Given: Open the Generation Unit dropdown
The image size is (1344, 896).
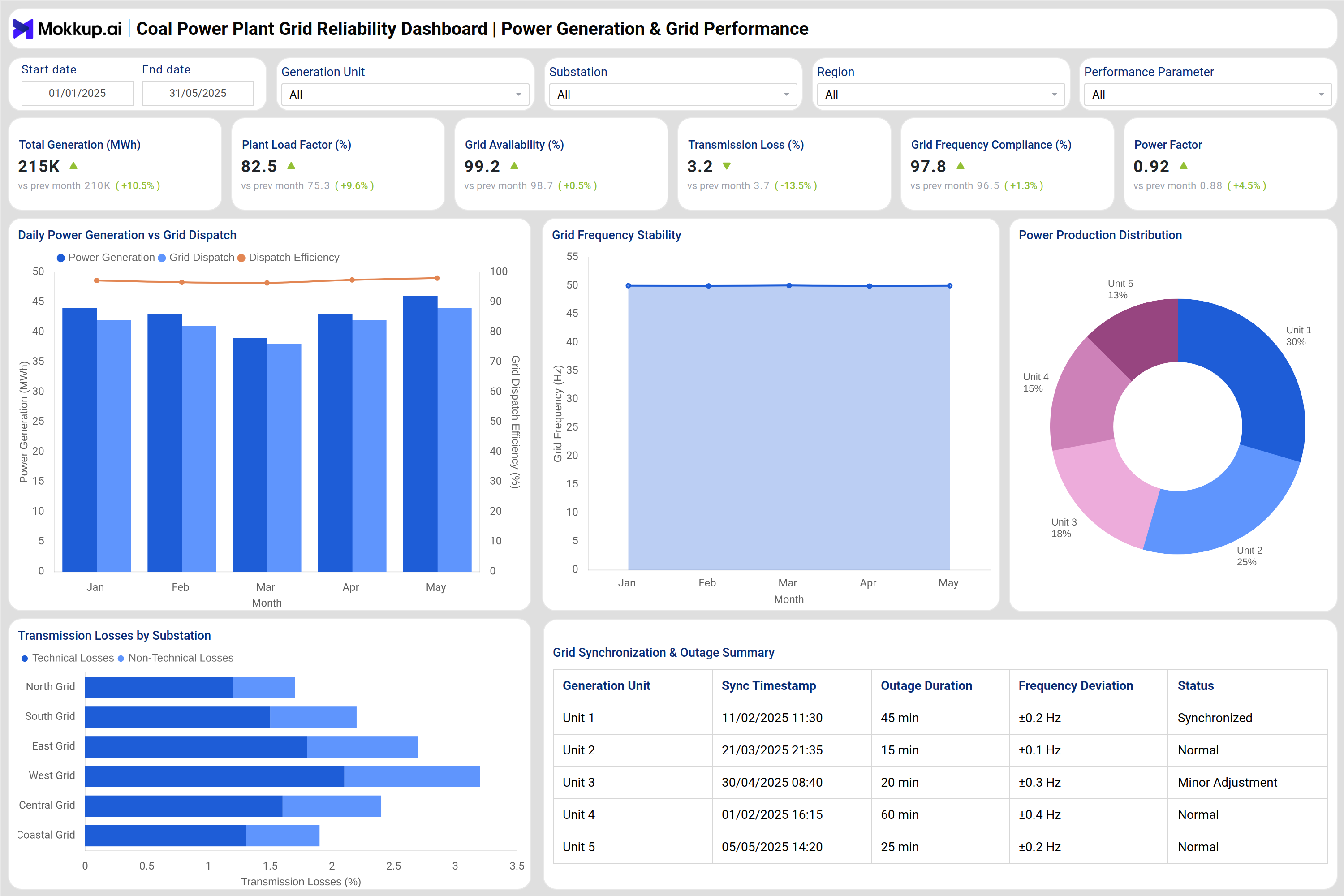Looking at the screenshot, I should (x=405, y=94).
